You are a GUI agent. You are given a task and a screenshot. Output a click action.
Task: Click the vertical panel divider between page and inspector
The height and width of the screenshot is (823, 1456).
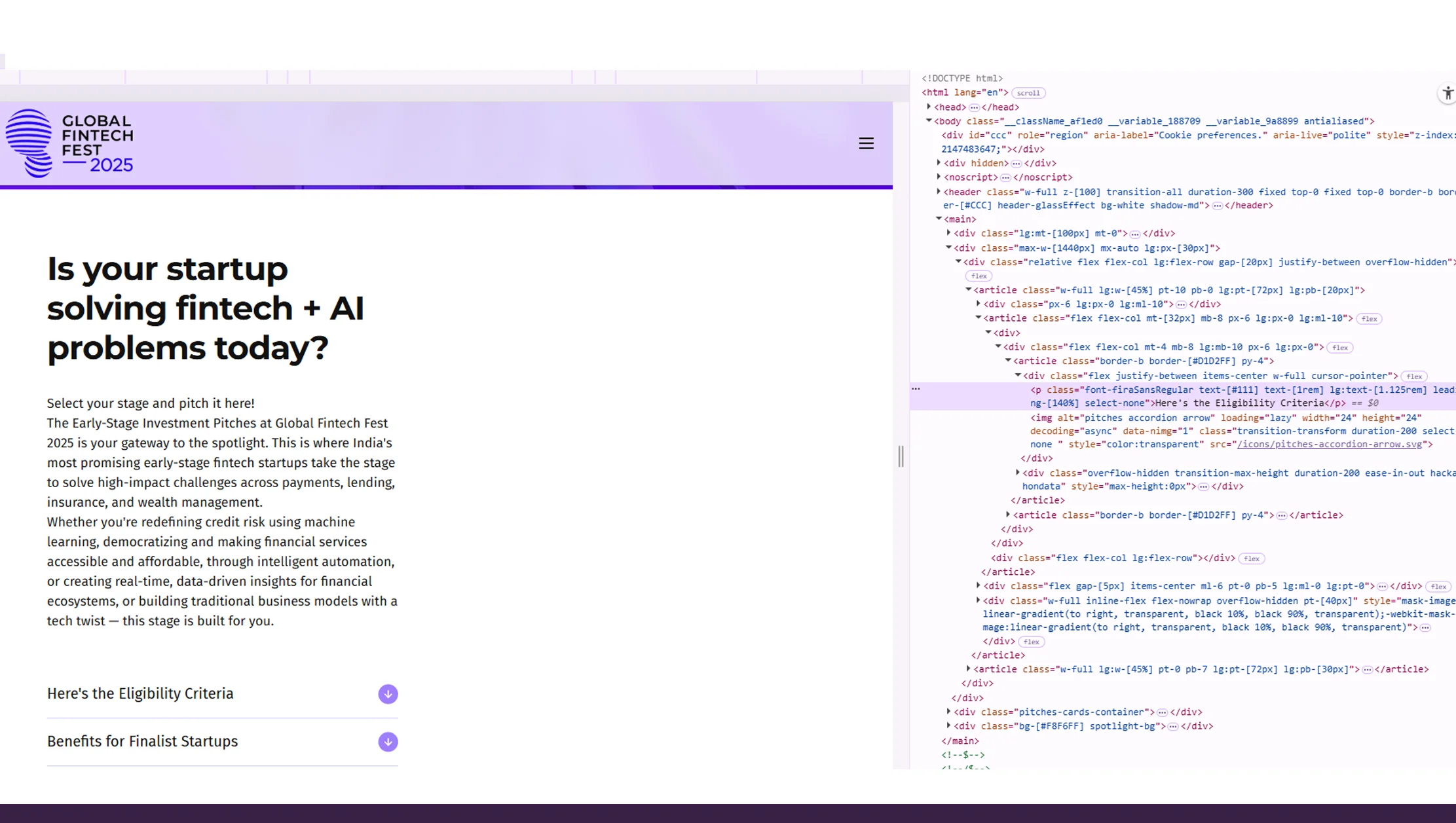click(901, 456)
